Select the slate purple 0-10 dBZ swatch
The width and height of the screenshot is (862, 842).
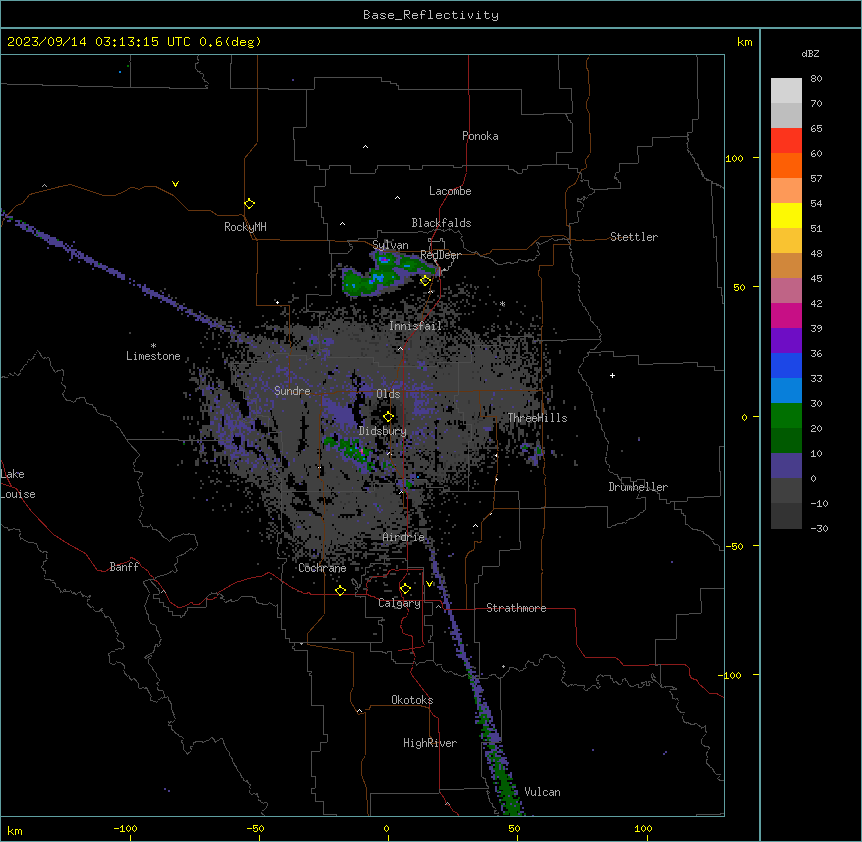tap(786, 466)
